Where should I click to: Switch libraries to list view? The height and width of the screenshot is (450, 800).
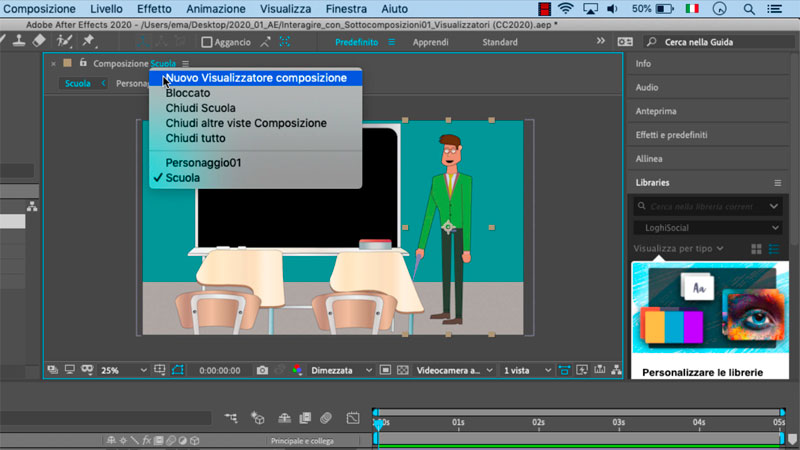[774, 249]
